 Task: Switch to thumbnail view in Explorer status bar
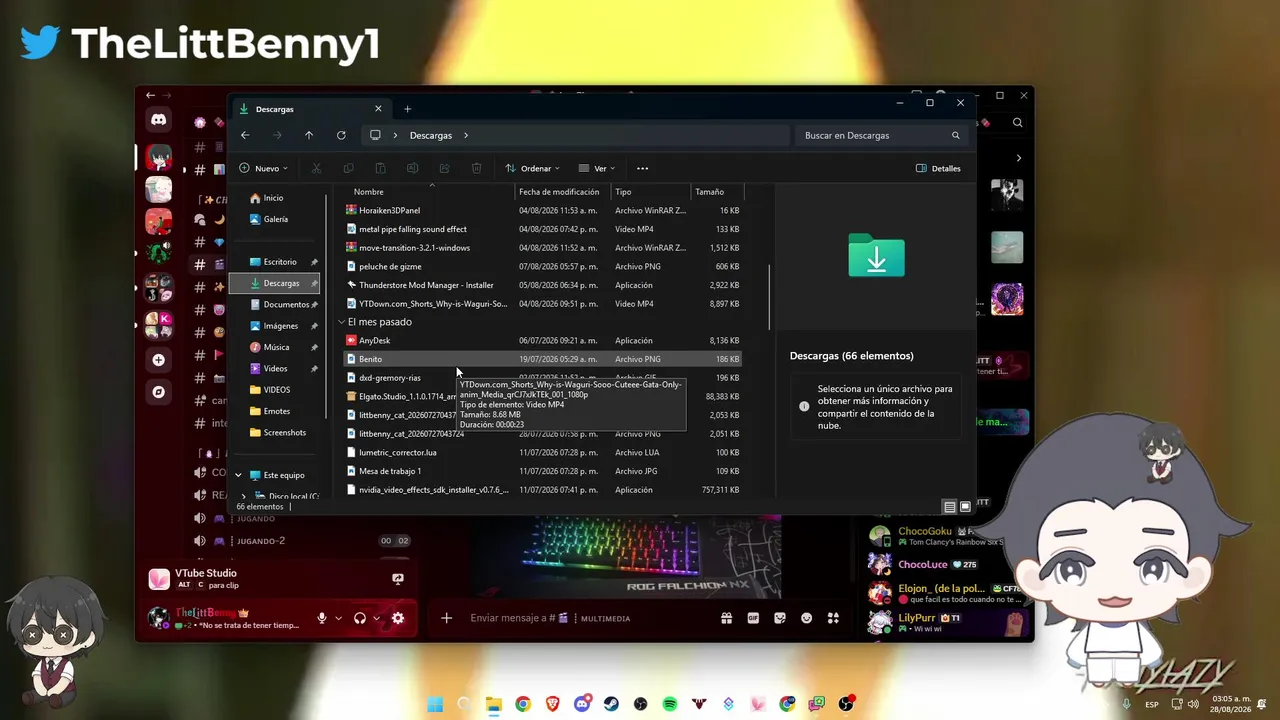coord(965,507)
